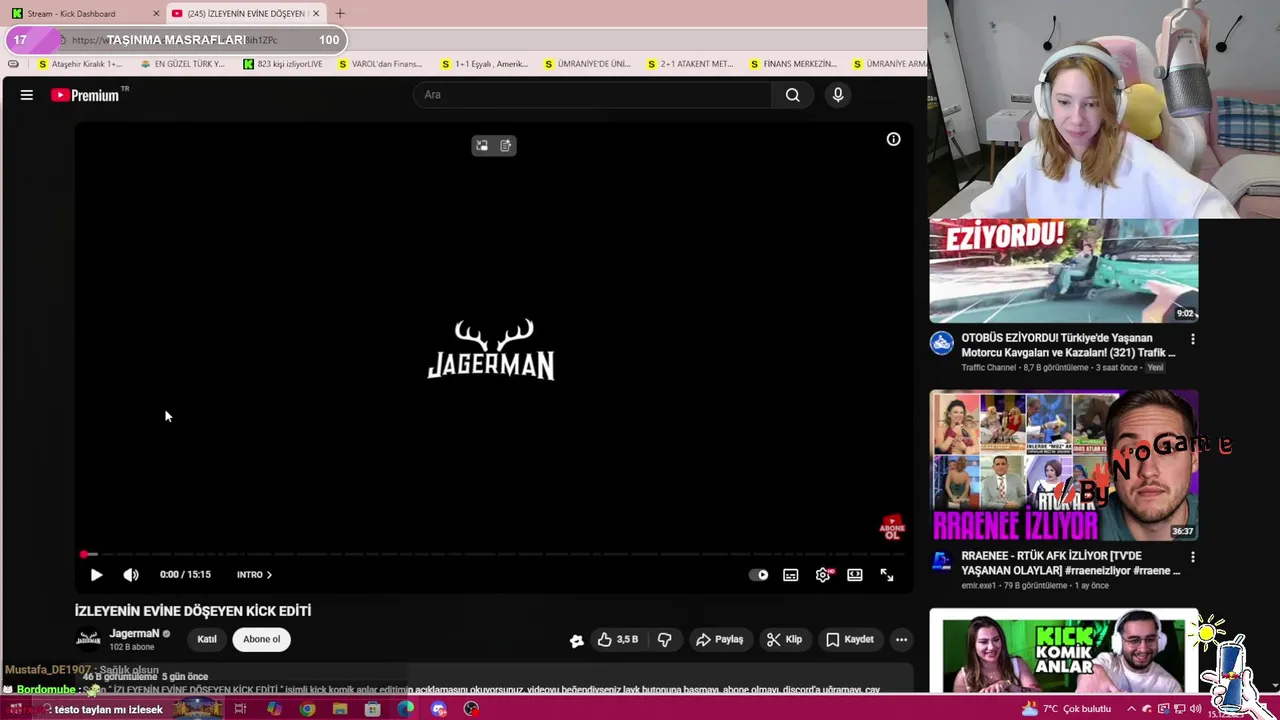Open options for RRAENEE RTÜK AFK video

point(1192,557)
